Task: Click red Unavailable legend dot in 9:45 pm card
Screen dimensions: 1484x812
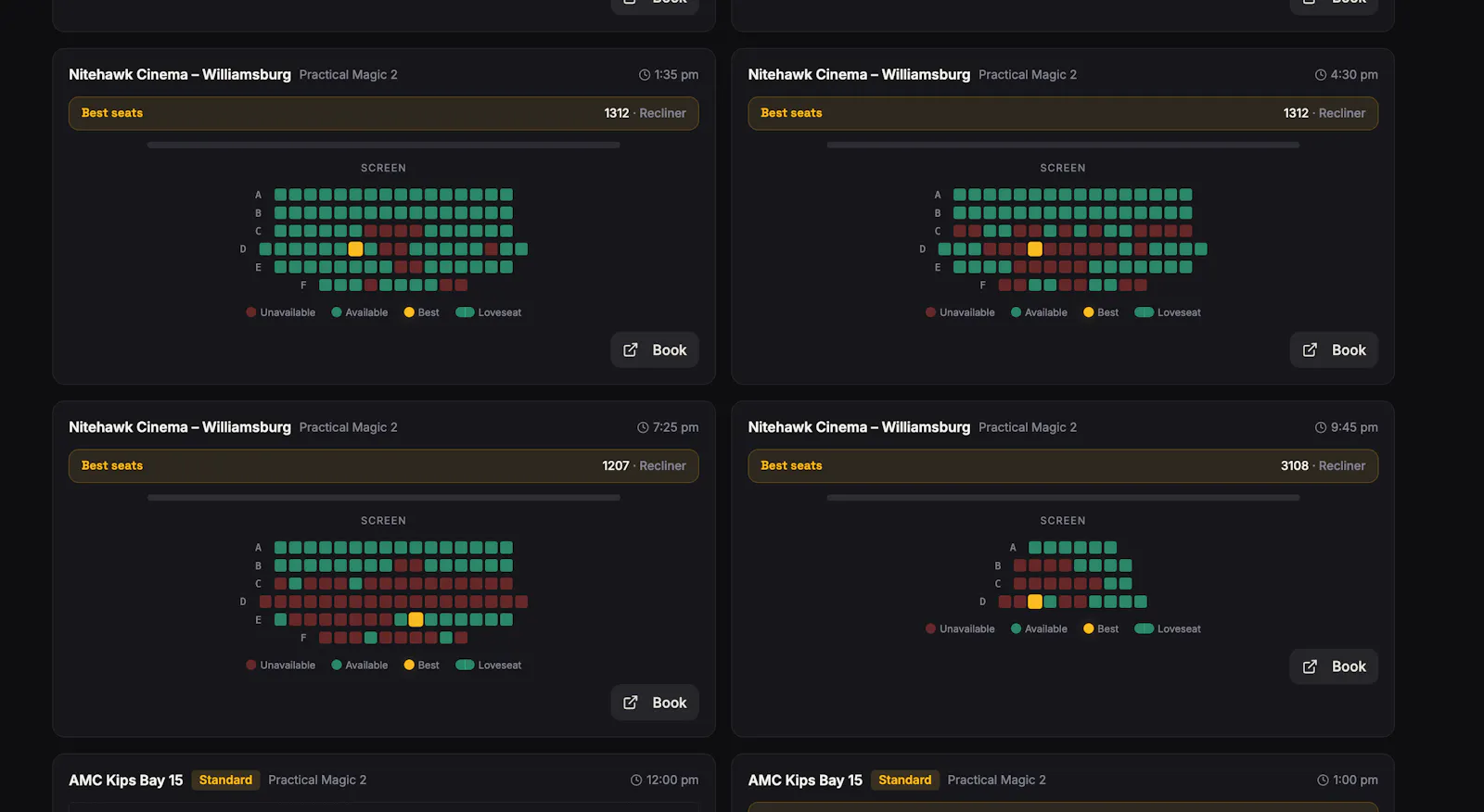Action: (x=930, y=629)
